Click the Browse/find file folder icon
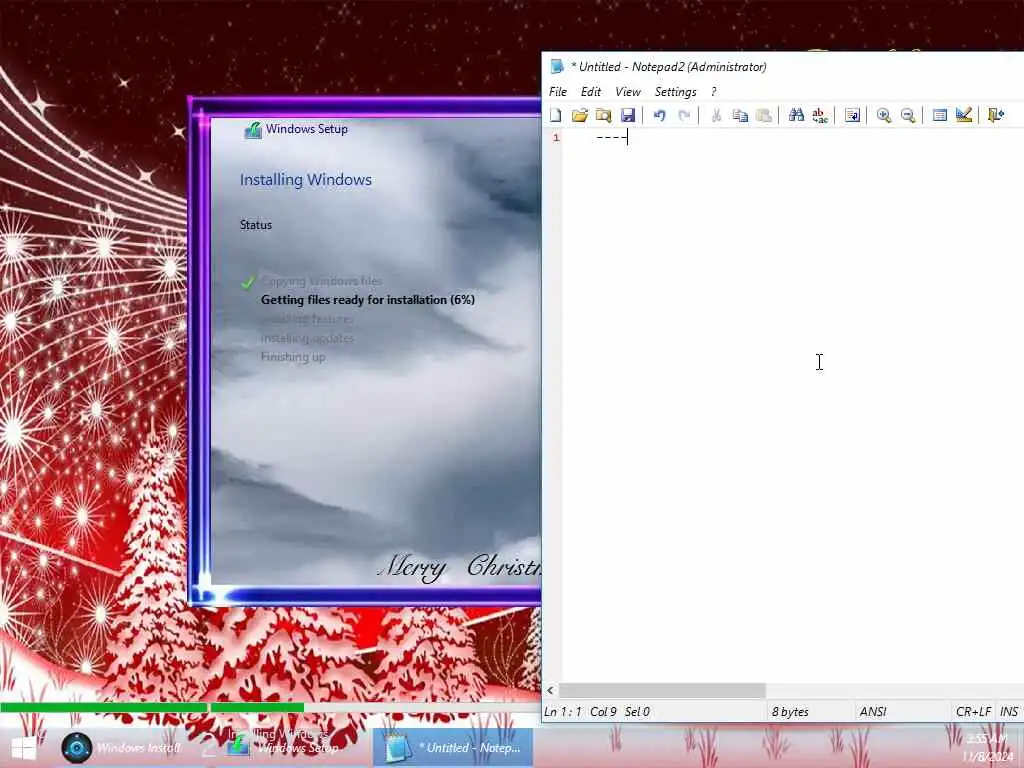Image resolution: width=1024 pixels, height=768 pixels. 603,116
